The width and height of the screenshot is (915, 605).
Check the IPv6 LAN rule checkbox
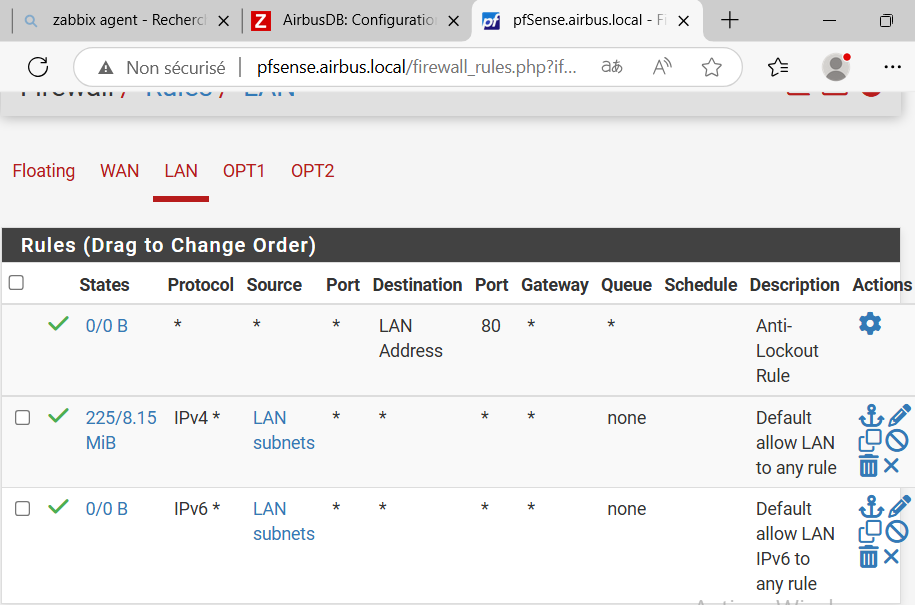[22, 509]
